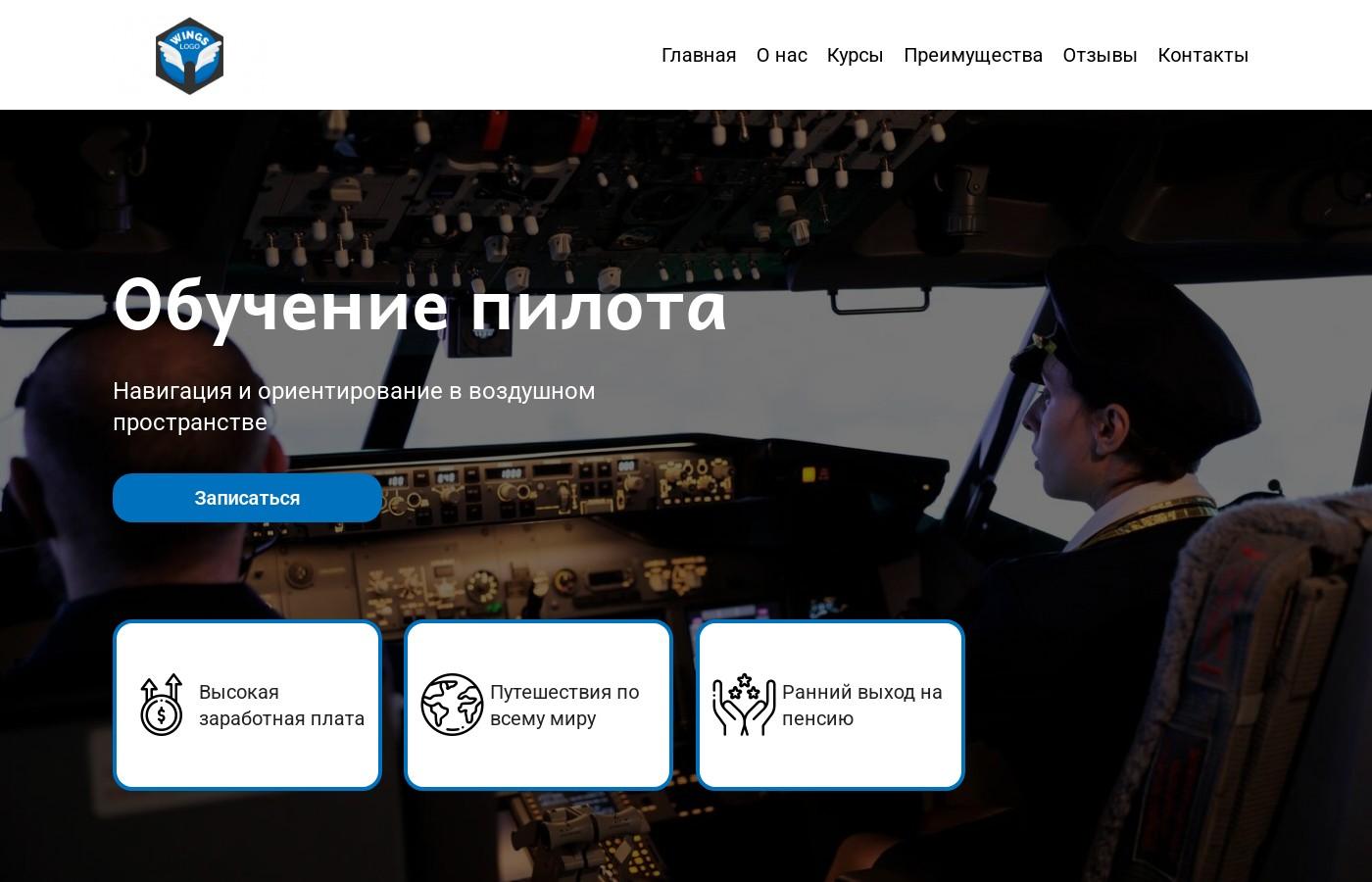Viewport: 1372px width, 882px height.
Task: Click the globe world travel icon
Action: pyautogui.click(x=452, y=705)
